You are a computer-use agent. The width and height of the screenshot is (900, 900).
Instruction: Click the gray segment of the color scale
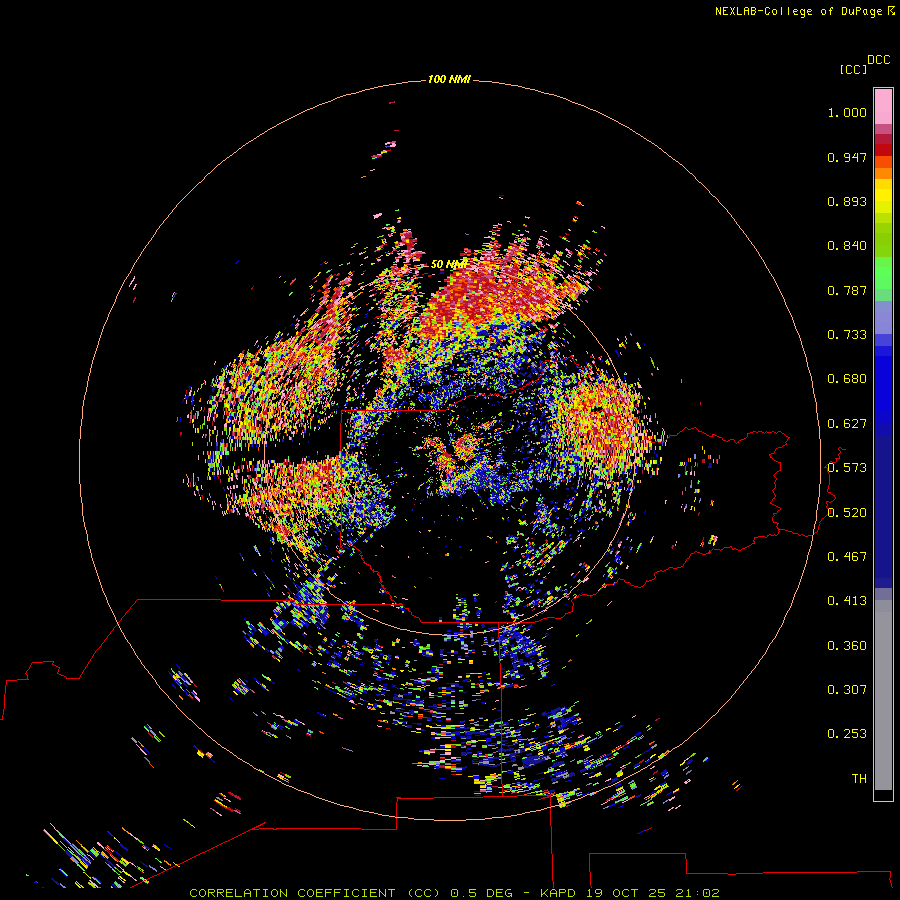883,695
